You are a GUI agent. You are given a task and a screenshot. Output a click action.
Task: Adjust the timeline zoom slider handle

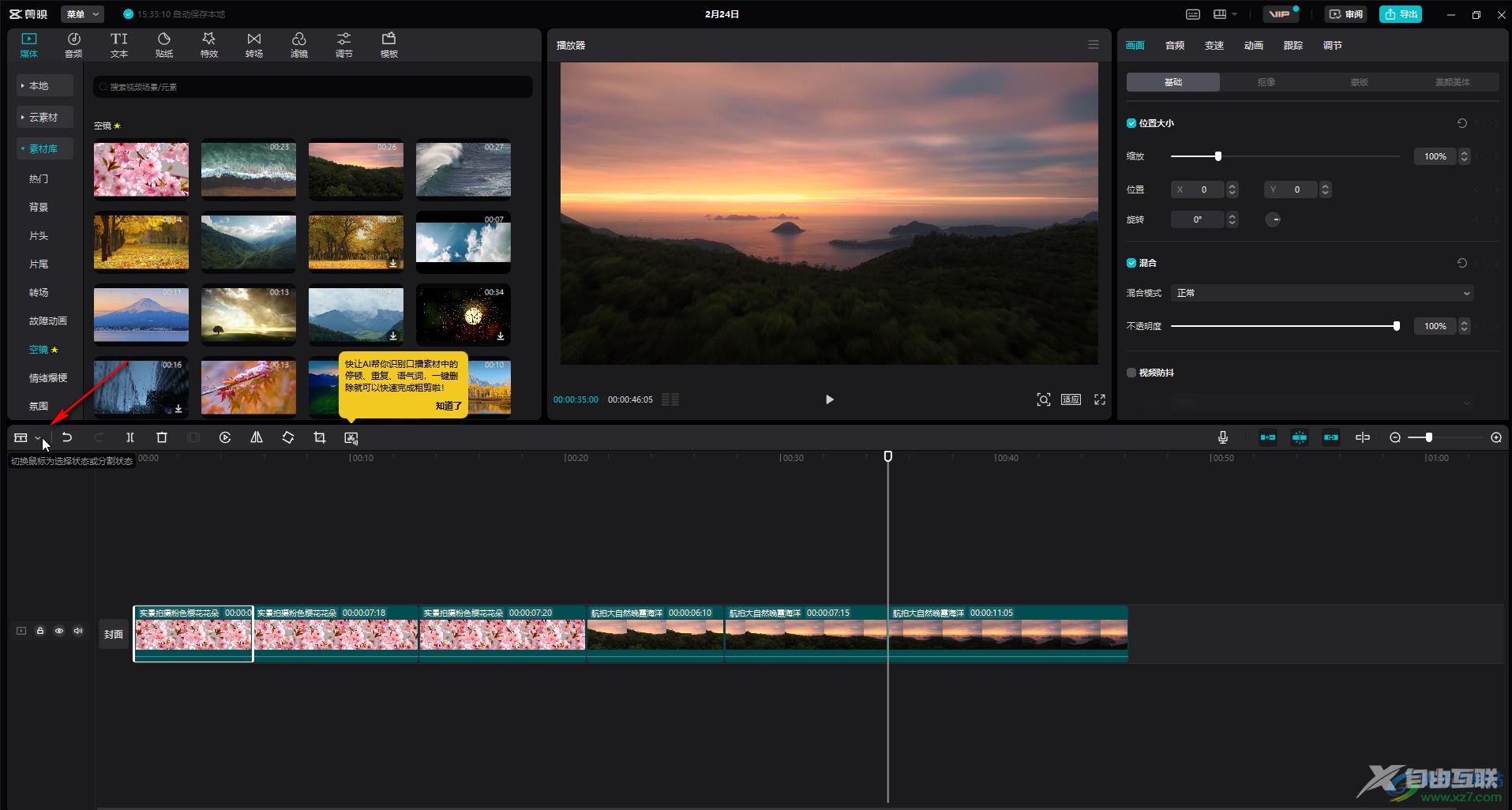coord(1429,437)
